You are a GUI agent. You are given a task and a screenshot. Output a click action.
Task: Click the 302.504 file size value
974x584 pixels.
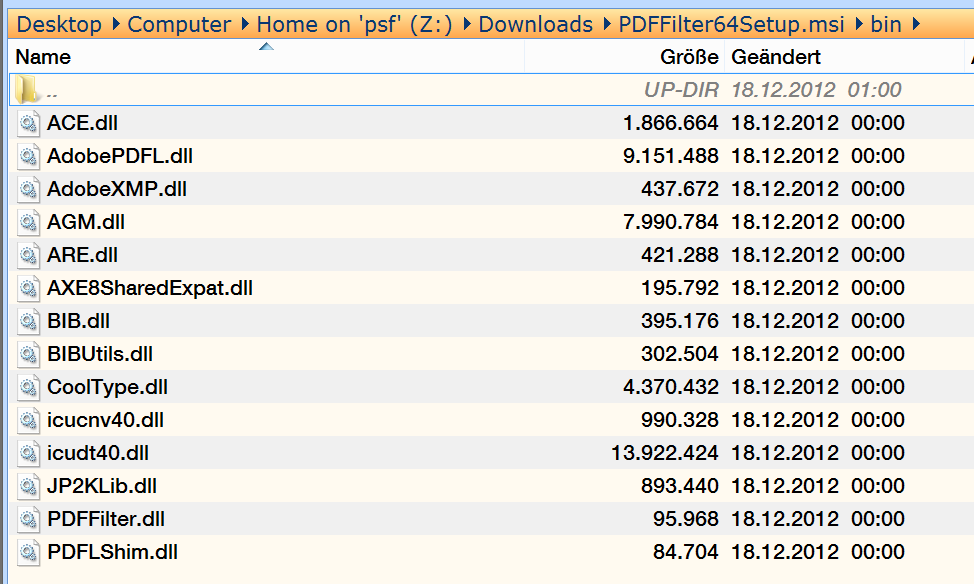click(x=680, y=354)
